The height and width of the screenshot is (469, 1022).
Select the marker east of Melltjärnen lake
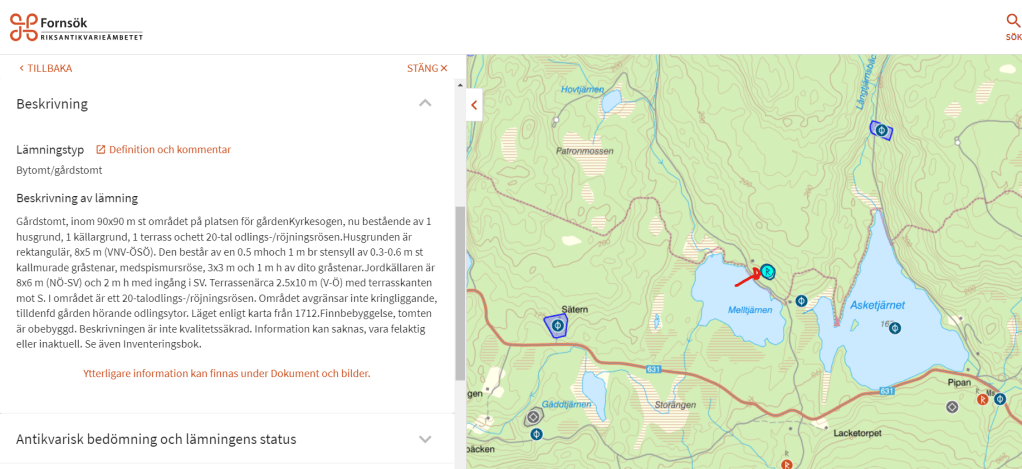[801, 300]
